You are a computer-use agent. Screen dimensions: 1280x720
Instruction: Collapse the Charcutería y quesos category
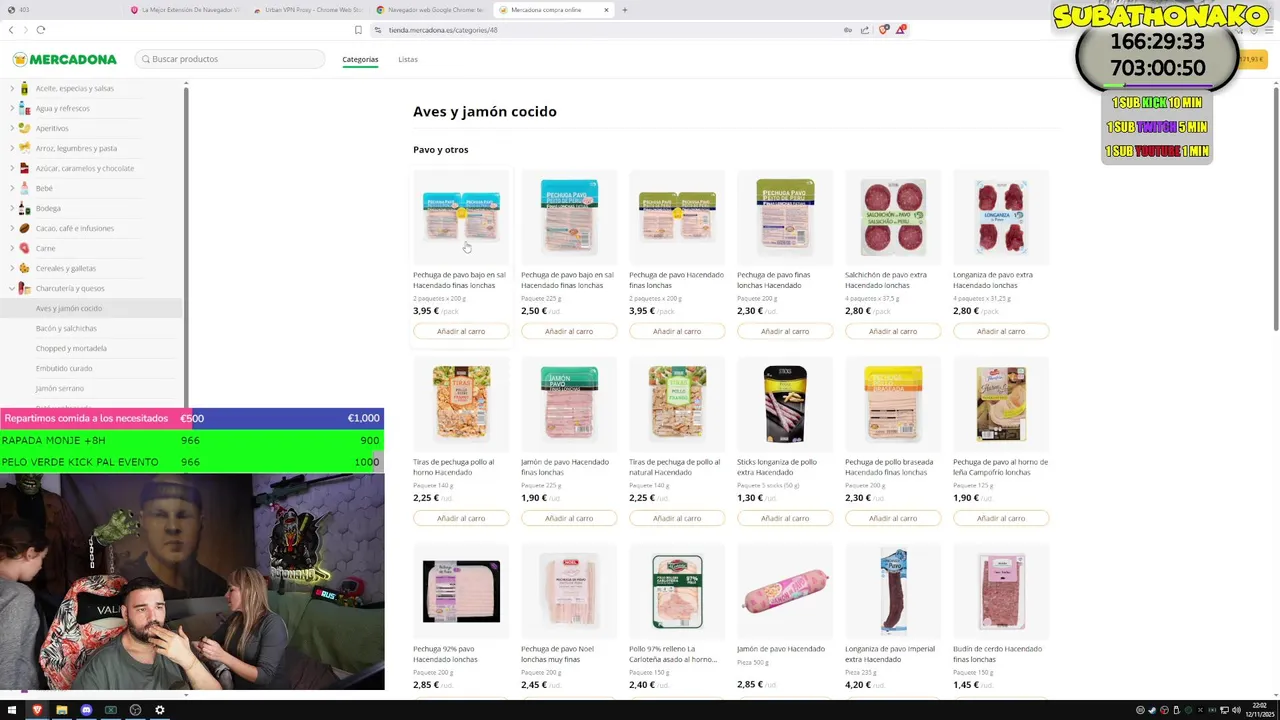coord(12,288)
